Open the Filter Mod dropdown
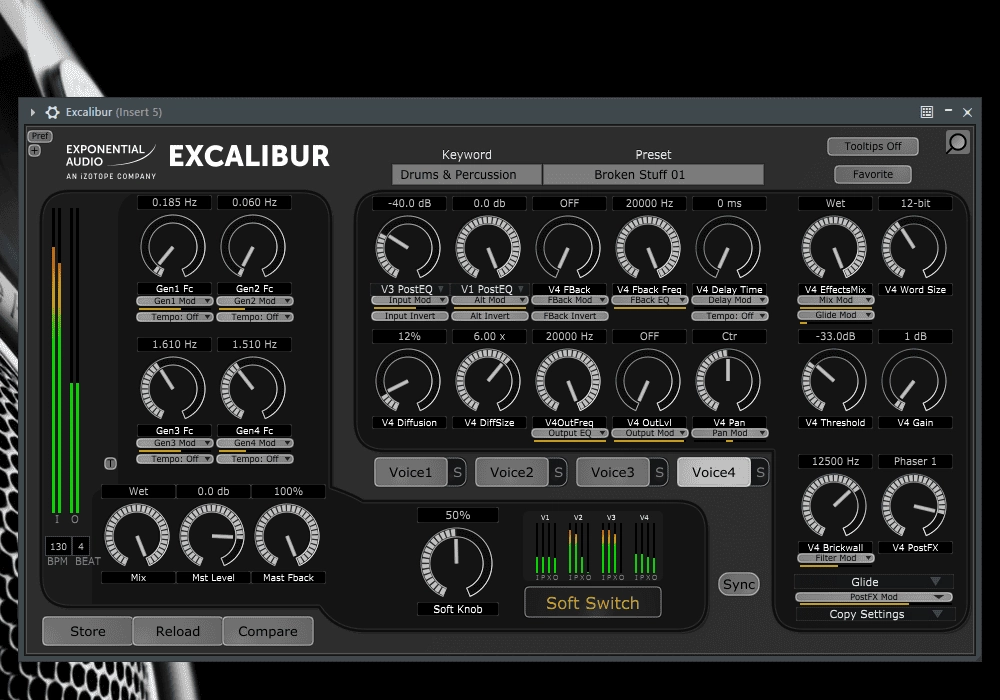 pos(835,558)
